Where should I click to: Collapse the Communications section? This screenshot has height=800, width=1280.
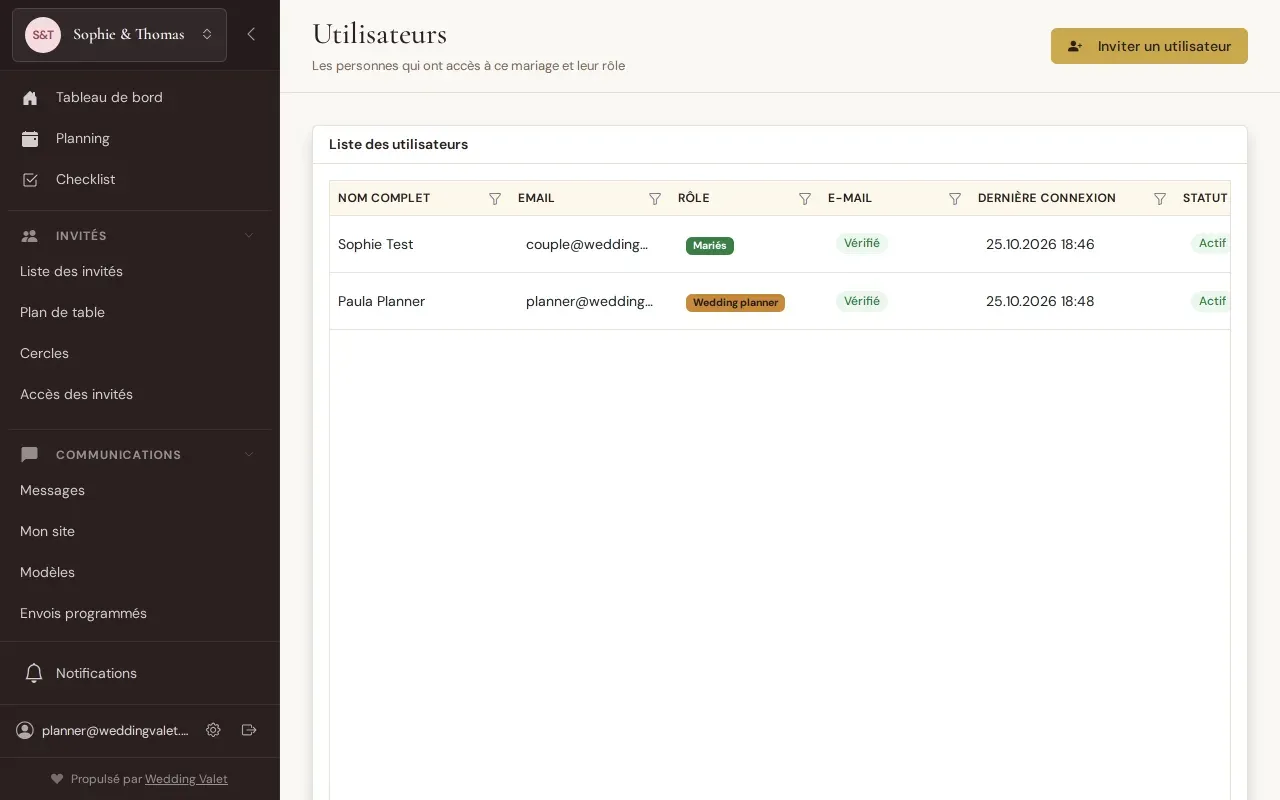[x=249, y=455]
